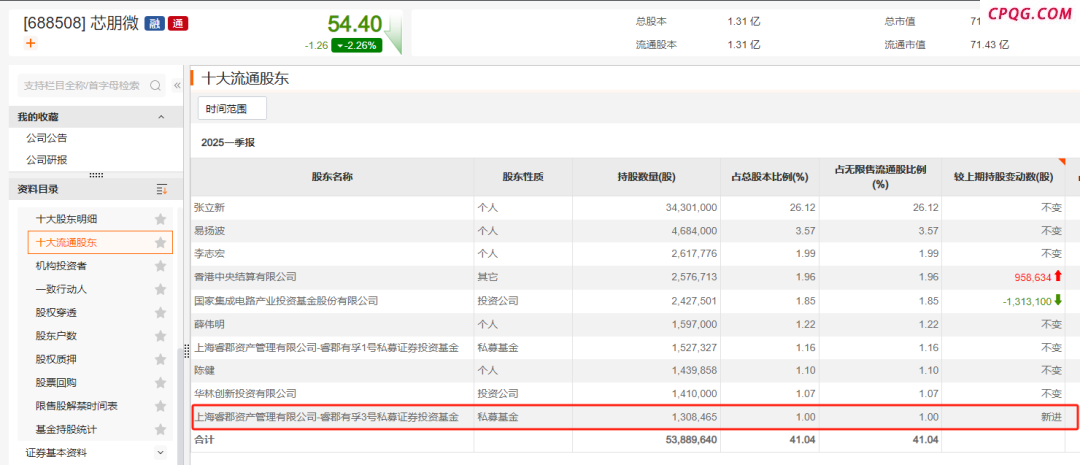The width and height of the screenshot is (1080, 465).
Task: Star the 基金持股统计 item
Action: click(160, 430)
